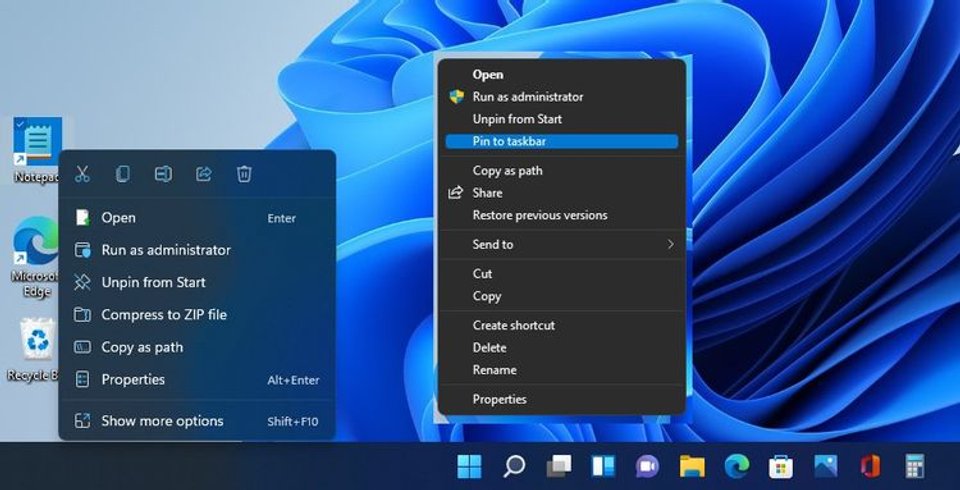Open the Windows Start button
This screenshot has width=960, height=490.
tap(470, 467)
